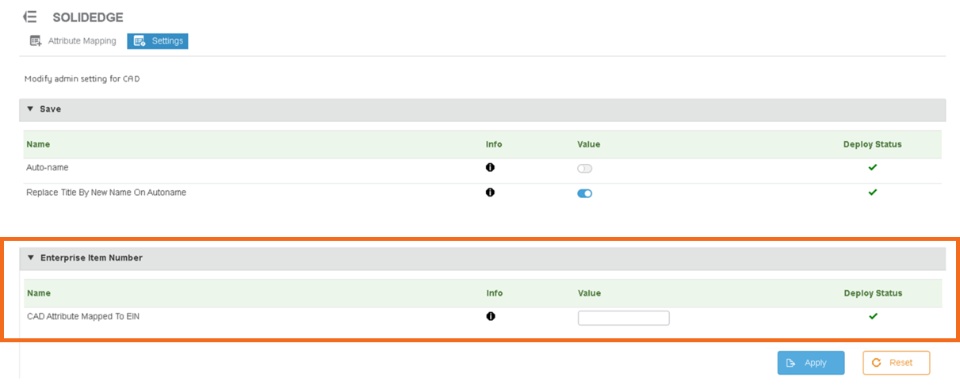Image resolution: width=960 pixels, height=389 pixels.
Task: Click the Apply button
Action: [x=811, y=363]
